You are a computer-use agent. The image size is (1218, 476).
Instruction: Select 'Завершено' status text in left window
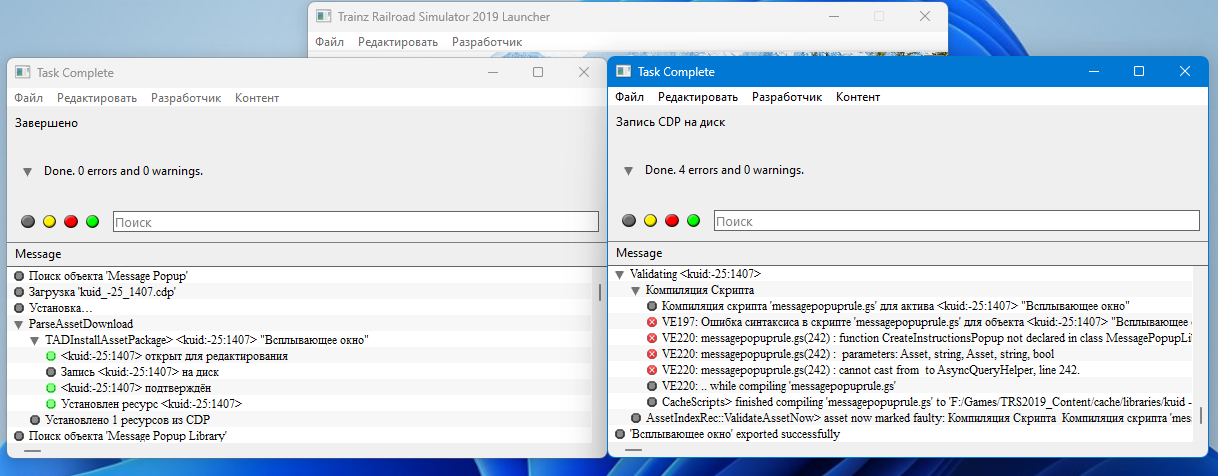pos(46,123)
